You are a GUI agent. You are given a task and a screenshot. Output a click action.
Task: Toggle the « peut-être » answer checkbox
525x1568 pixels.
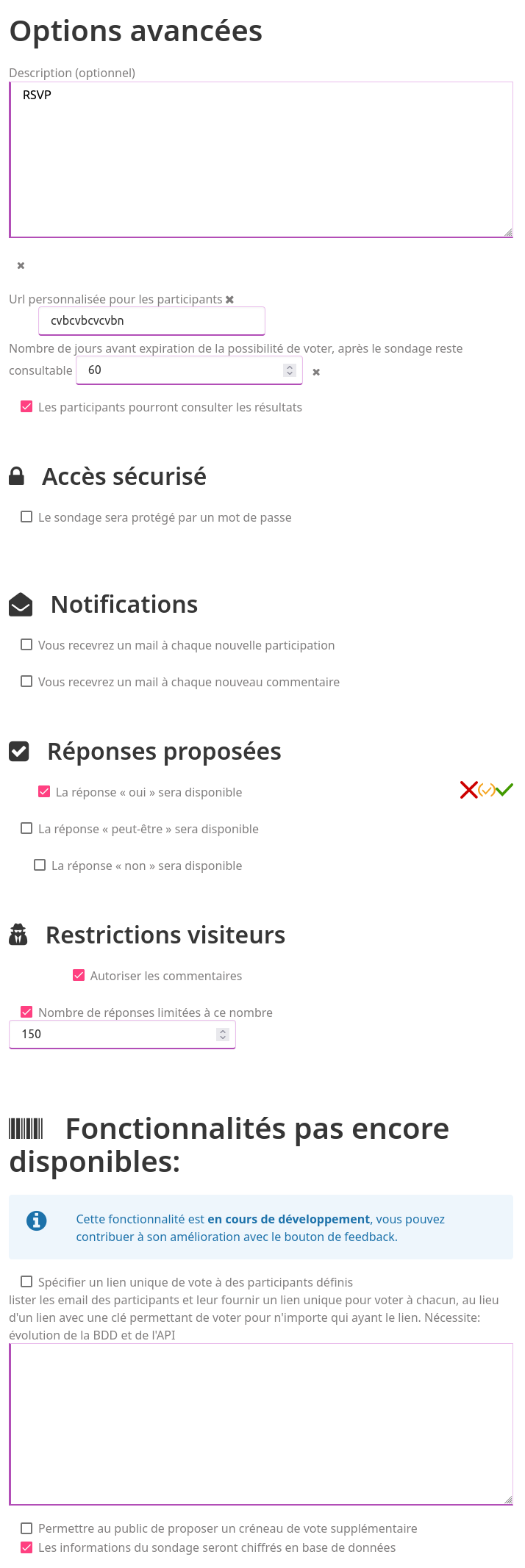point(26,828)
